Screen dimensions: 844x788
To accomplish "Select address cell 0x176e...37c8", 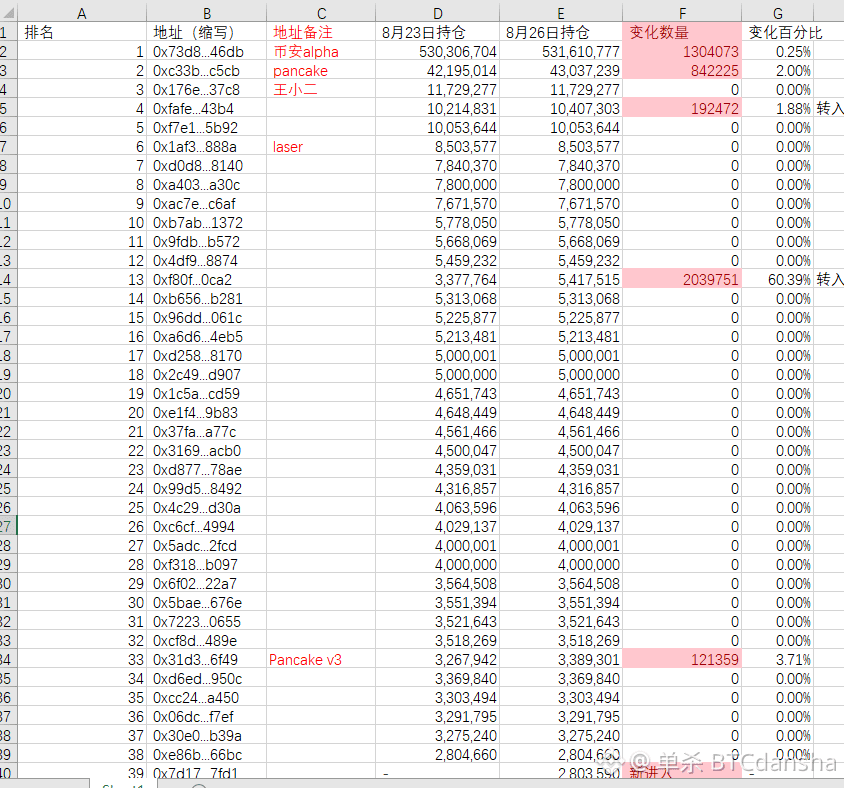I will coord(207,89).
